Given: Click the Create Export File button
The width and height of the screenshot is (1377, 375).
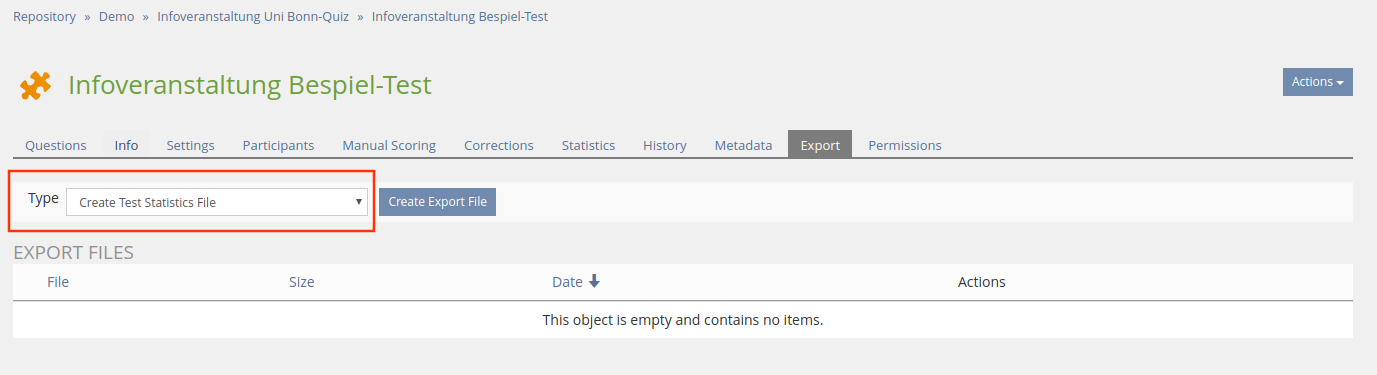Looking at the screenshot, I should 437,202.
